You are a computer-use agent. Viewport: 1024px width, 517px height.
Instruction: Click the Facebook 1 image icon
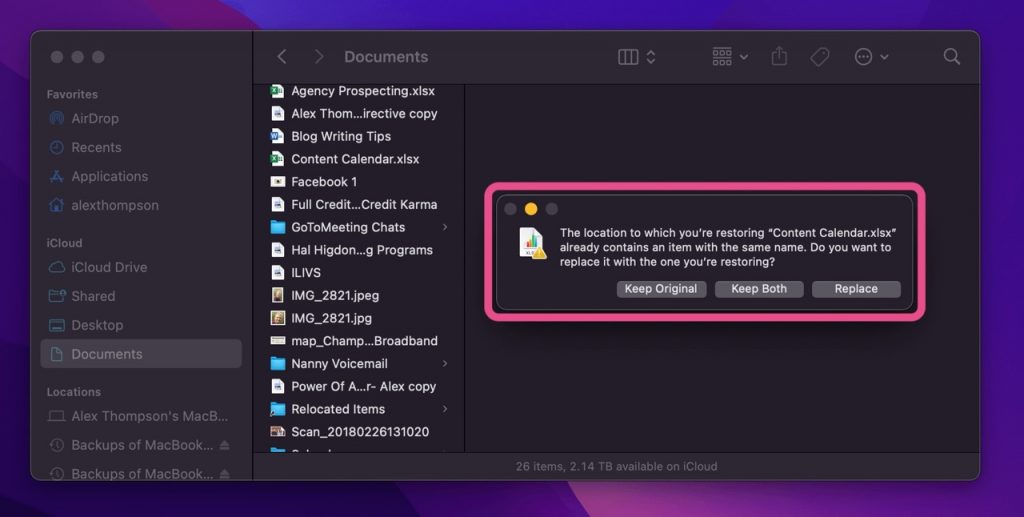[278, 181]
